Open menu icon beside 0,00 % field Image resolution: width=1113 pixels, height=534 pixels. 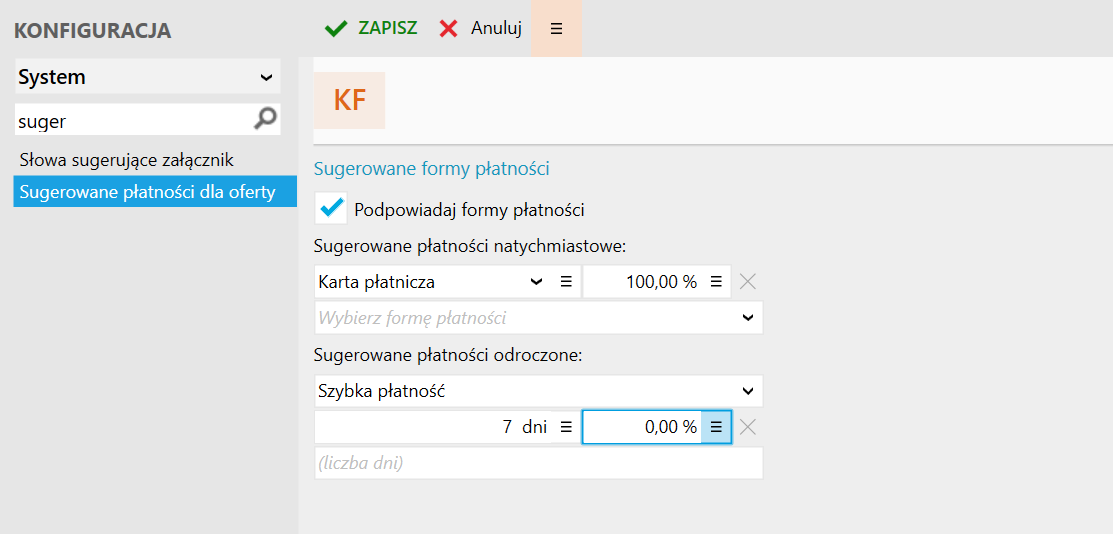pyautogui.click(x=716, y=427)
